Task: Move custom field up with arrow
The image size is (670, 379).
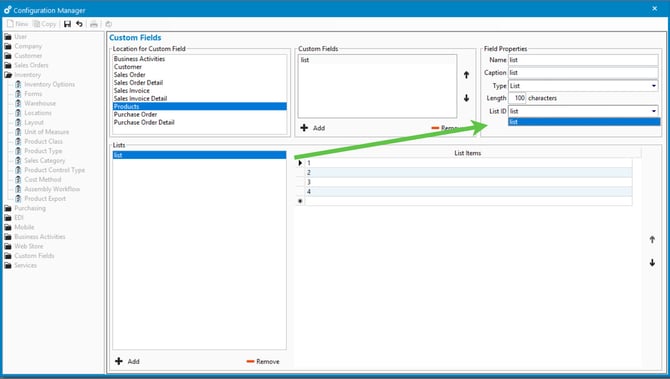Action: [x=466, y=75]
